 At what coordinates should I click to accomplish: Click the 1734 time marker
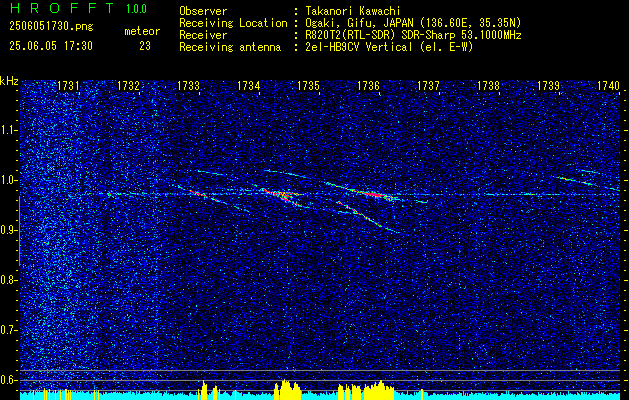click(248, 85)
